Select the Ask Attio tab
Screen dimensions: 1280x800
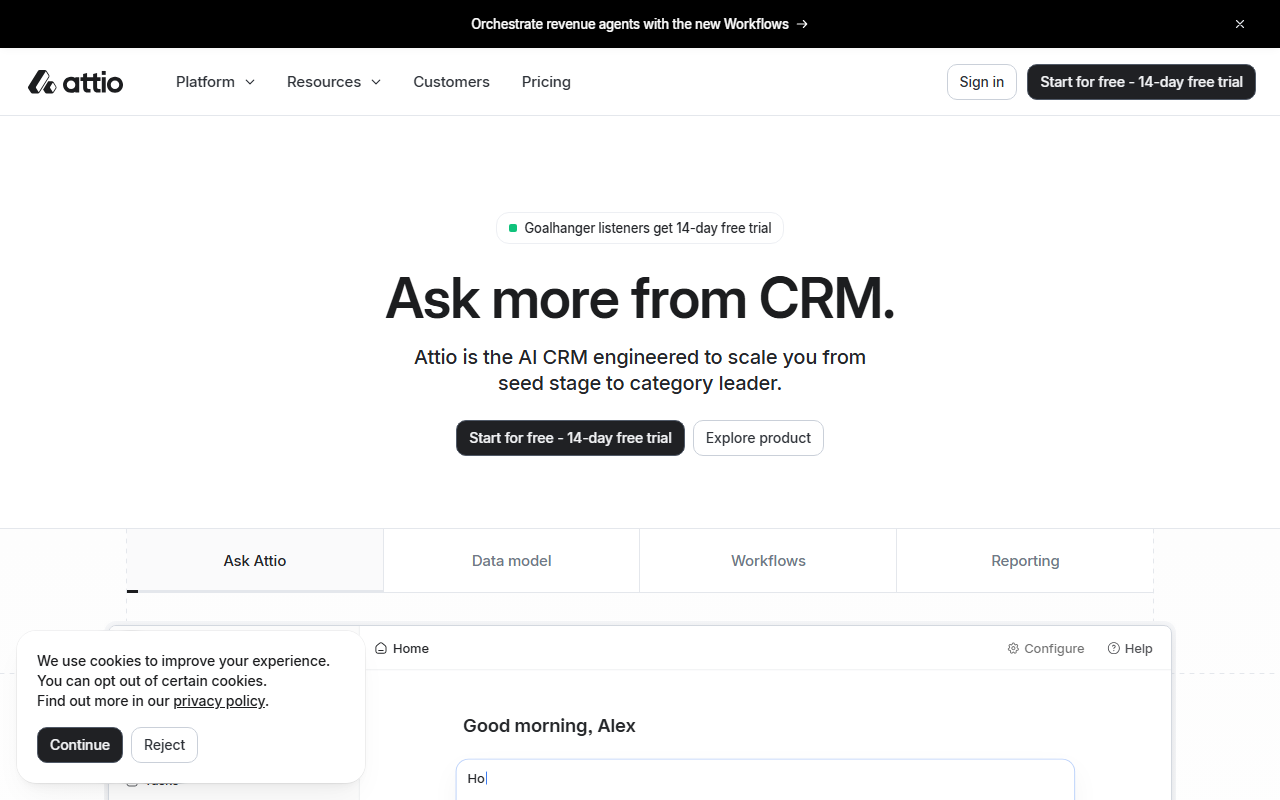click(255, 561)
